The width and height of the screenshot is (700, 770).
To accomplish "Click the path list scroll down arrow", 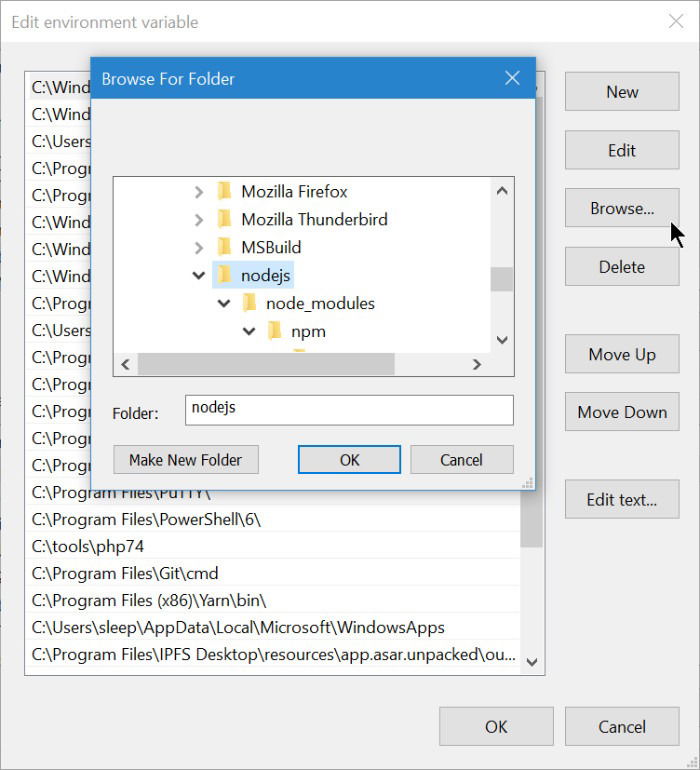I will pyautogui.click(x=532, y=662).
